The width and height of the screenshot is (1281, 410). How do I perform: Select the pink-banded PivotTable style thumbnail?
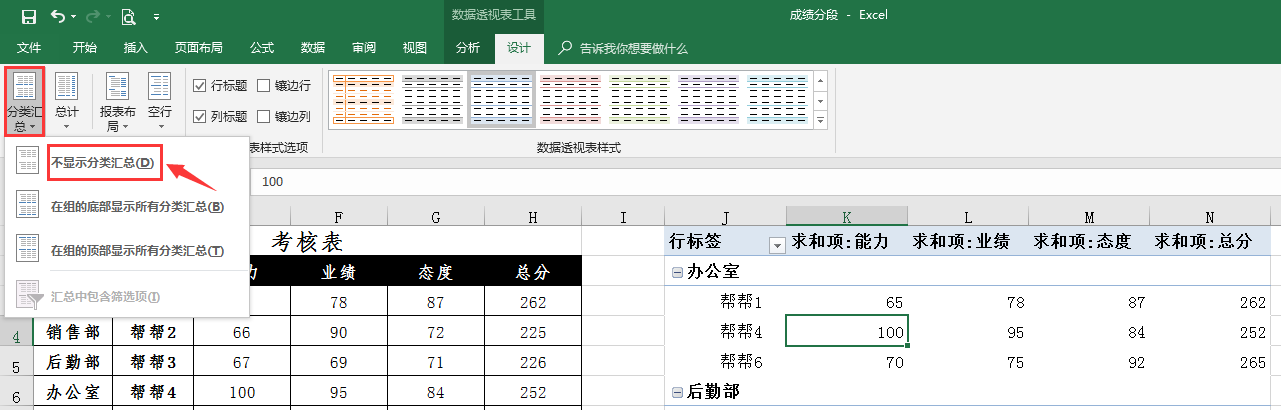tap(570, 99)
